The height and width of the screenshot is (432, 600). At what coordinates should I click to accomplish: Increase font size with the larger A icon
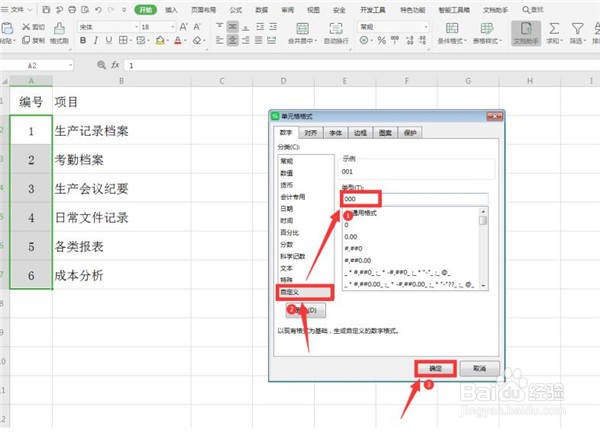(x=184, y=27)
